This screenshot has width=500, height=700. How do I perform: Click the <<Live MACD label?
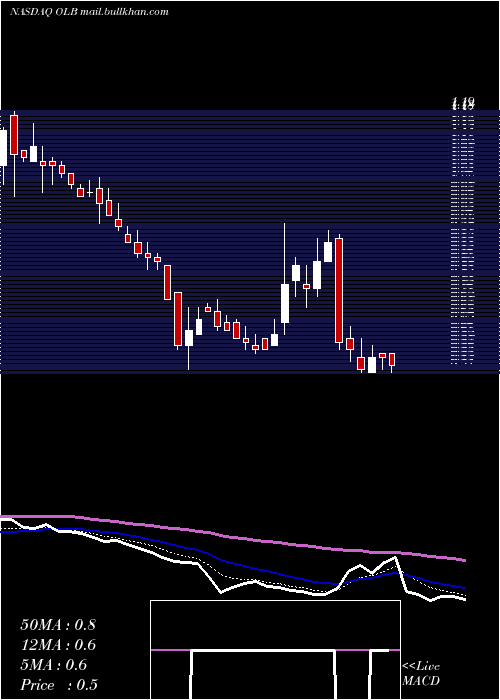click(421, 673)
